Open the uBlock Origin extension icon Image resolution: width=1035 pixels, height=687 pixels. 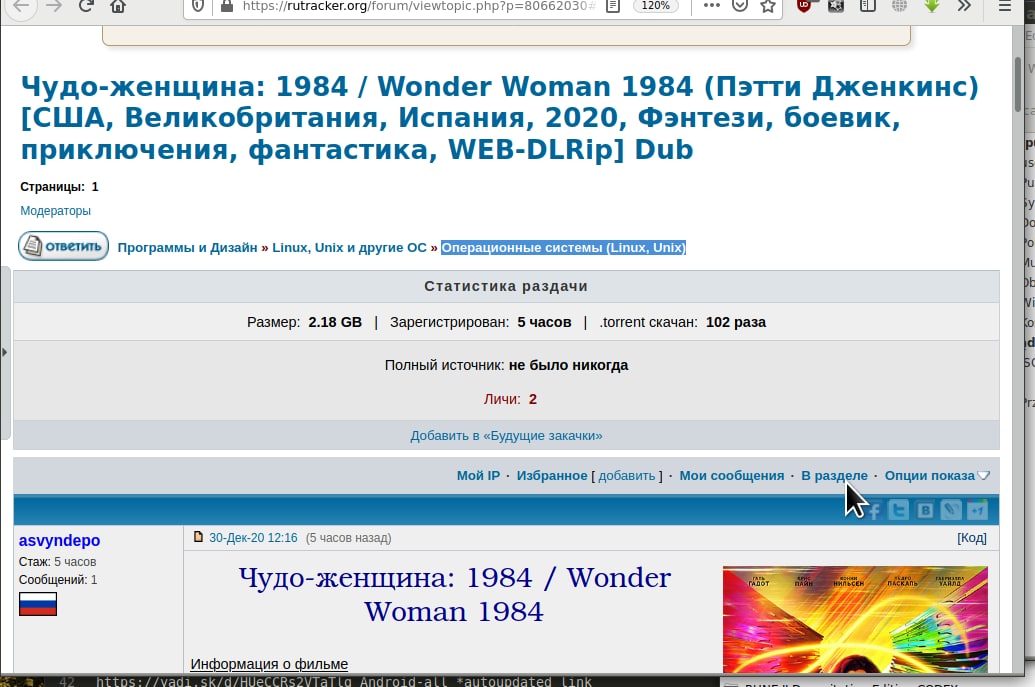(x=804, y=6)
